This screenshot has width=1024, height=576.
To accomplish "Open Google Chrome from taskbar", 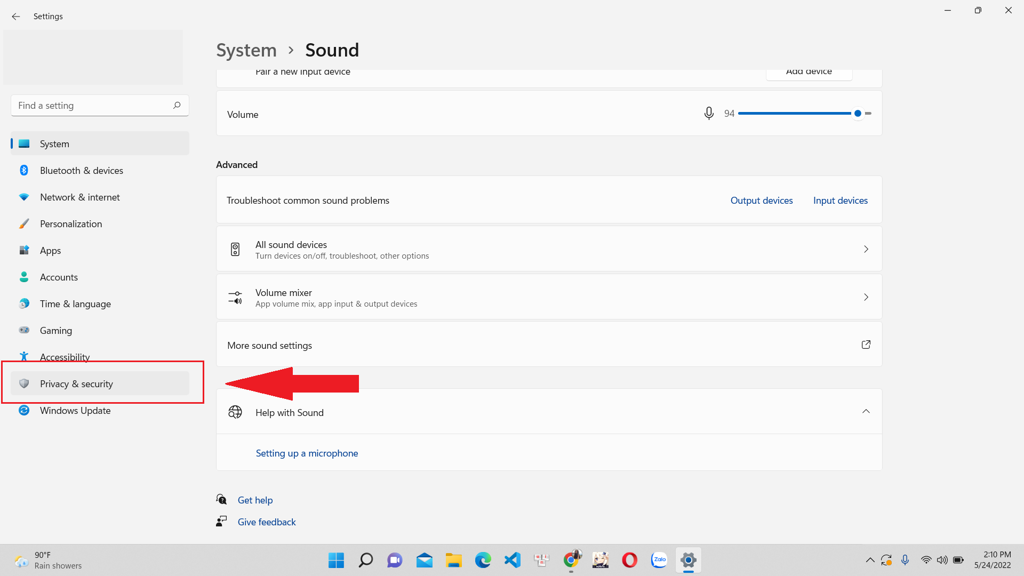I will point(571,560).
